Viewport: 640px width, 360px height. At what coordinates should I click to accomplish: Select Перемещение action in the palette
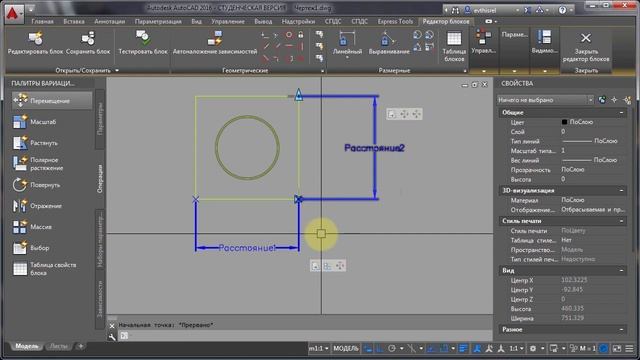pos(52,100)
